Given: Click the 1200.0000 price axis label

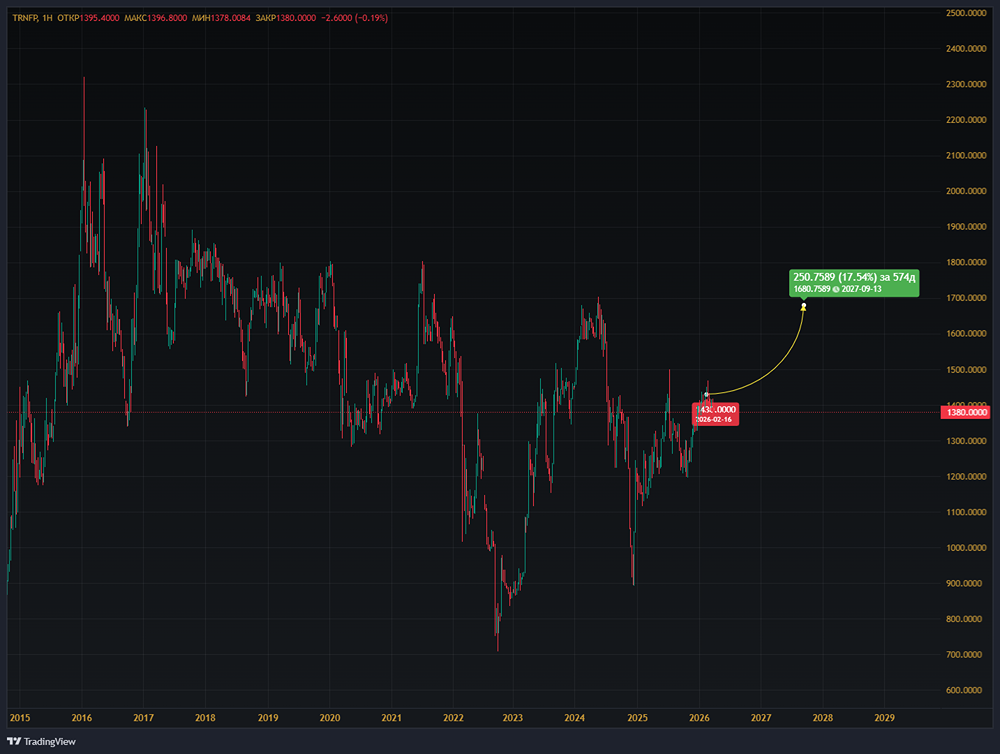Looking at the screenshot, I should click(x=966, y=477).
